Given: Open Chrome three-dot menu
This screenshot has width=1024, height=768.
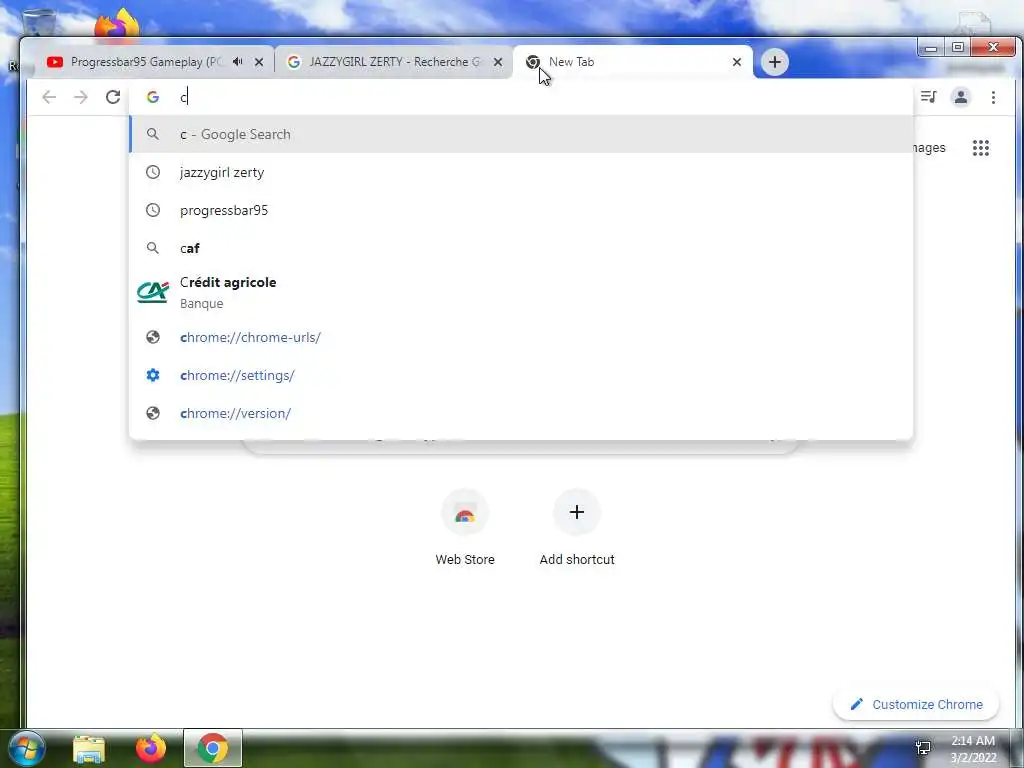Looking at the screenshot, I should [993, 97].
